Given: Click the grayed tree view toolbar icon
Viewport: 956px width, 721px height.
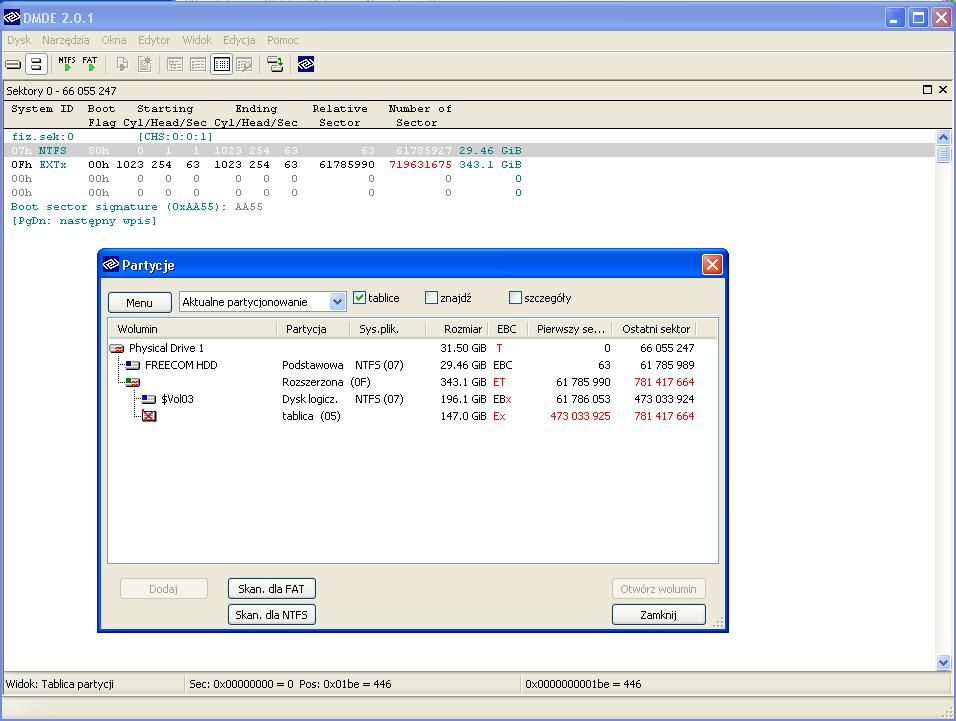Looking at the screenshot, I should point(175,64).
